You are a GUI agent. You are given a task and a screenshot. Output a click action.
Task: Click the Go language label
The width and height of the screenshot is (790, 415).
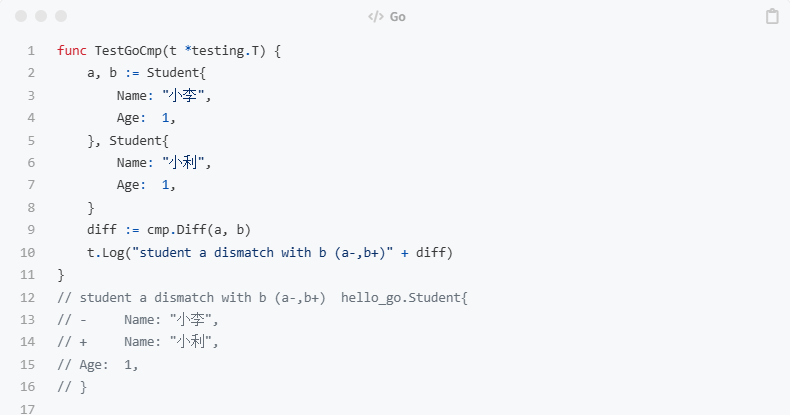pyautogui.click(x=398, y=17)
